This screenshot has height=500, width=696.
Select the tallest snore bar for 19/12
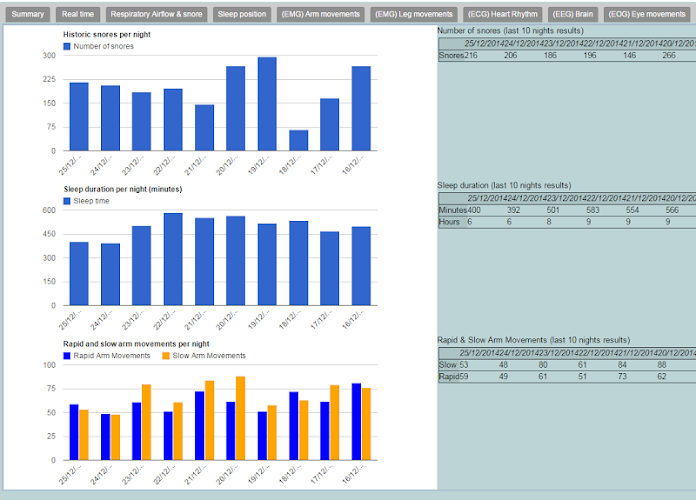click(267, 104)
